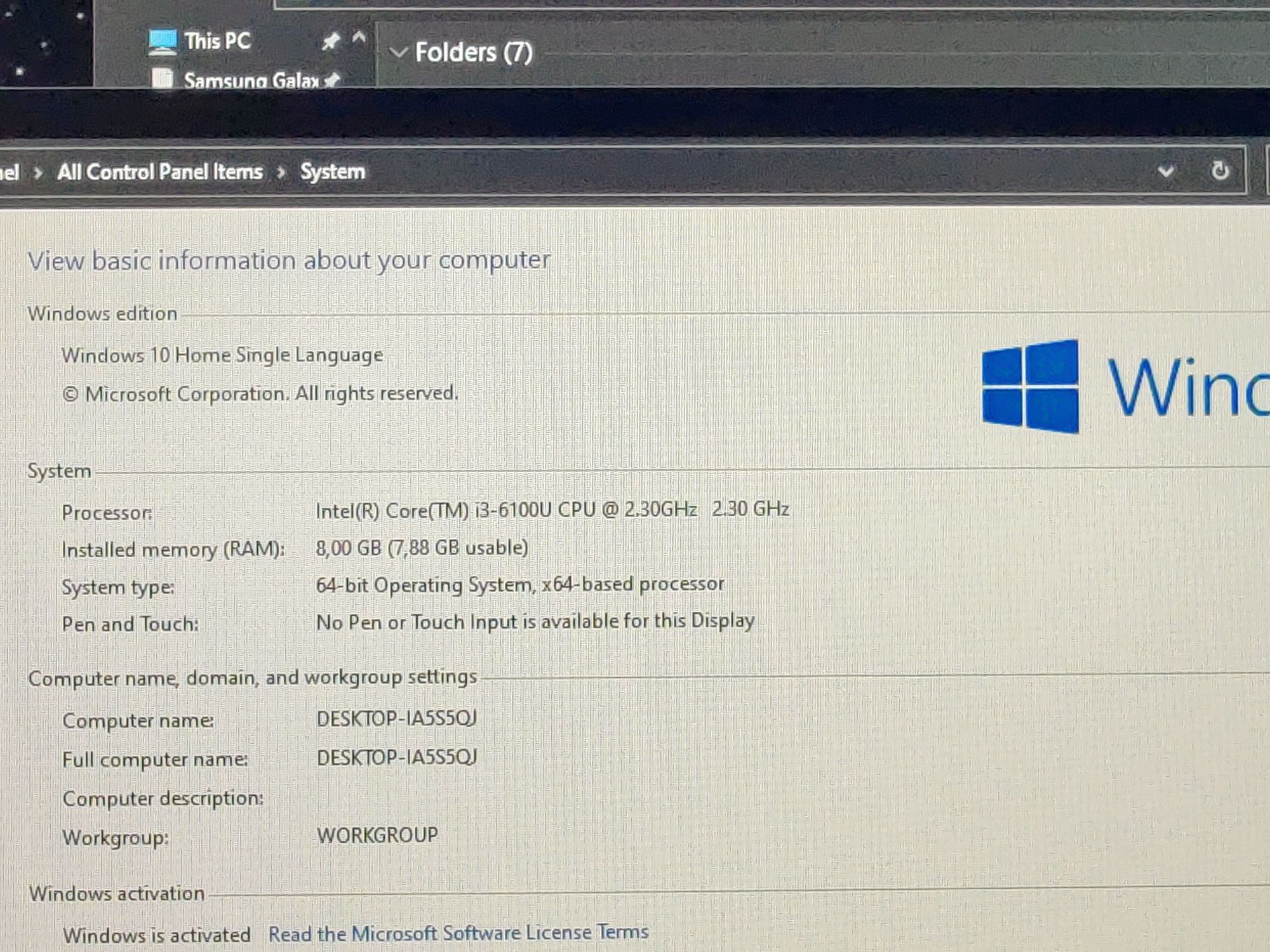Click computer name value DESKTOP-IA5S5QJ
1270x952 pixels.
click(397, 718)
